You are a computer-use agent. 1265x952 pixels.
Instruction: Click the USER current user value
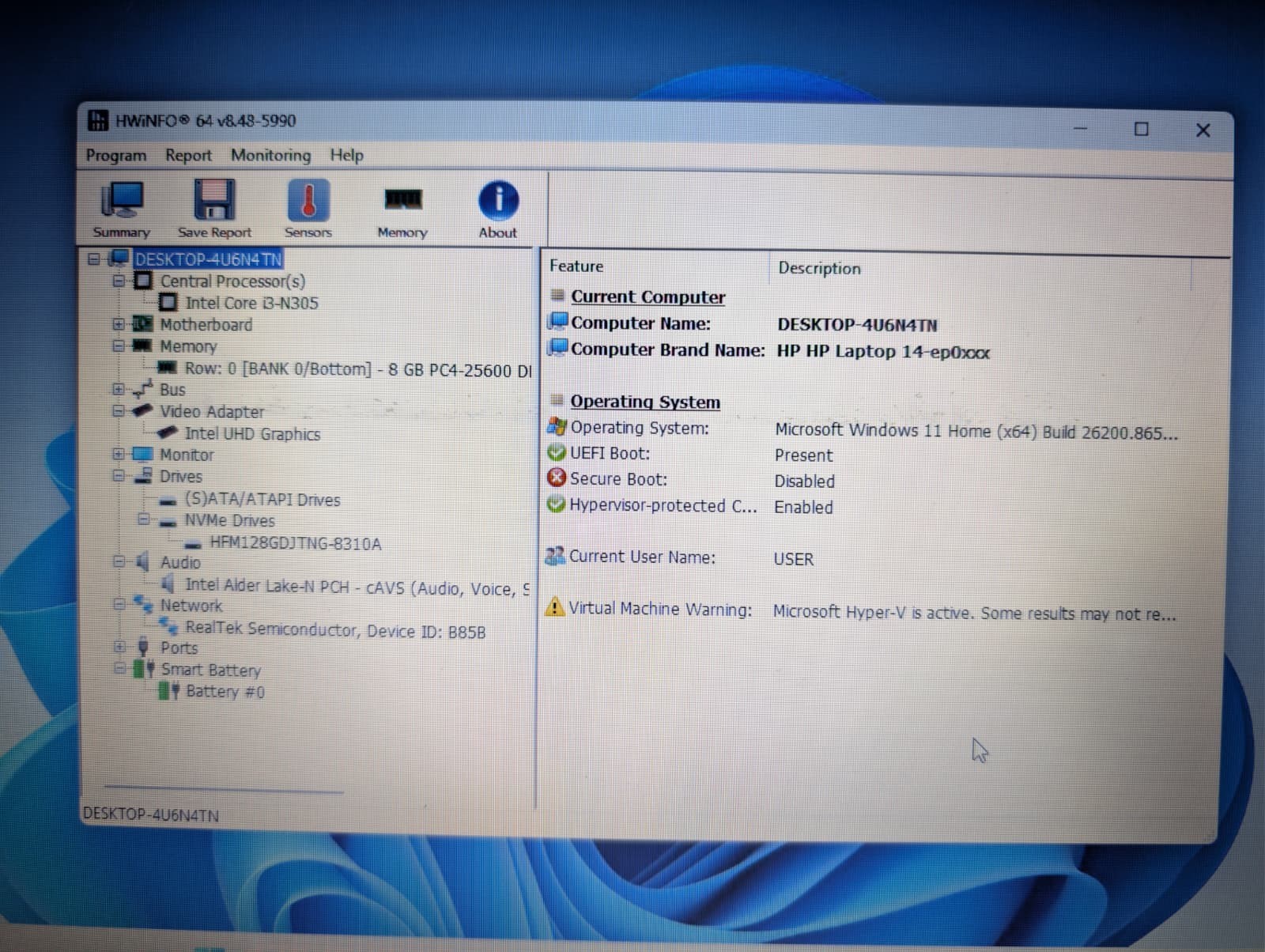click(793, 559)
